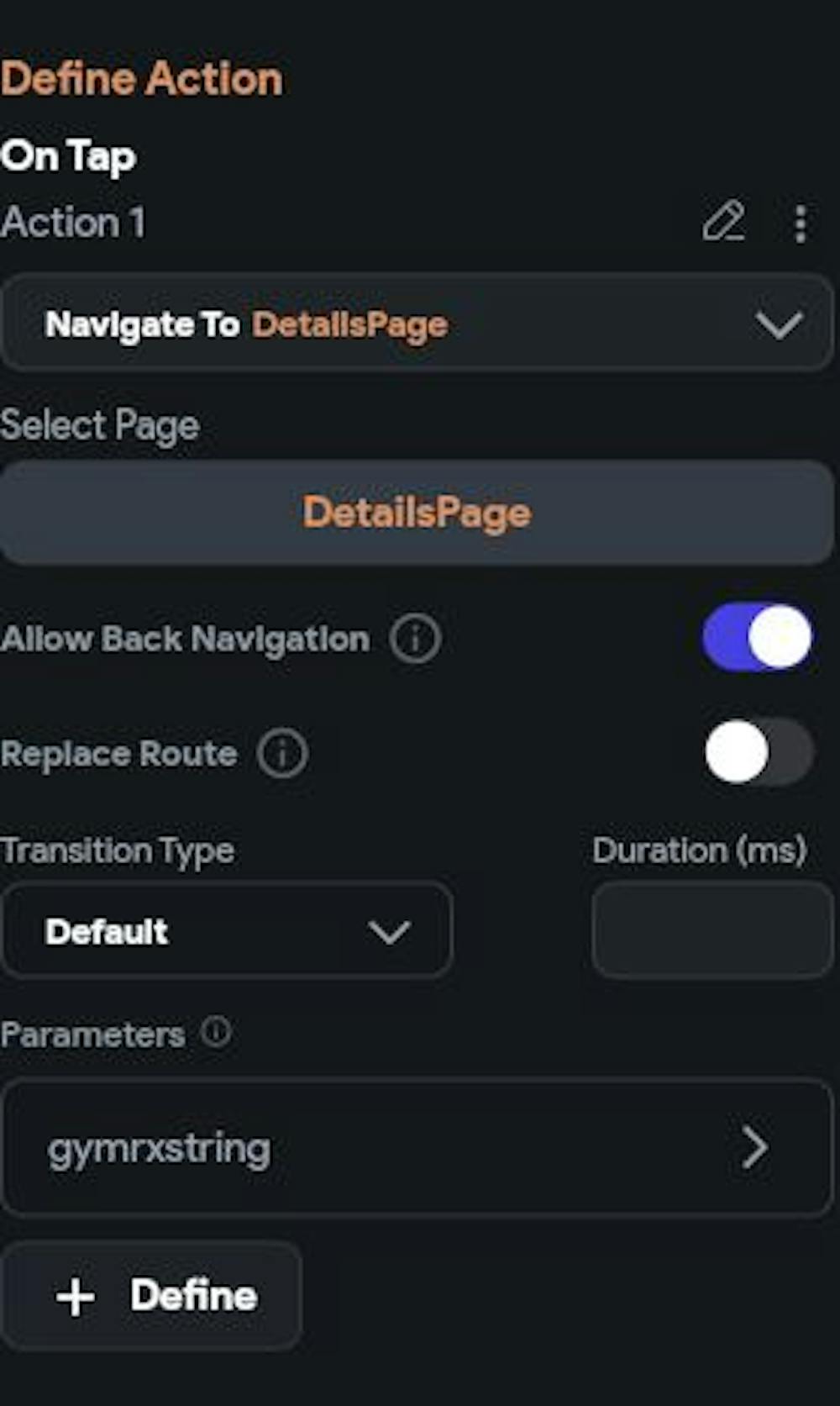Image resolution: width=840 pixels, height=1406 pixels.
Task: Click the DetailsPage page selector button
Action: (x=417, y=513)
